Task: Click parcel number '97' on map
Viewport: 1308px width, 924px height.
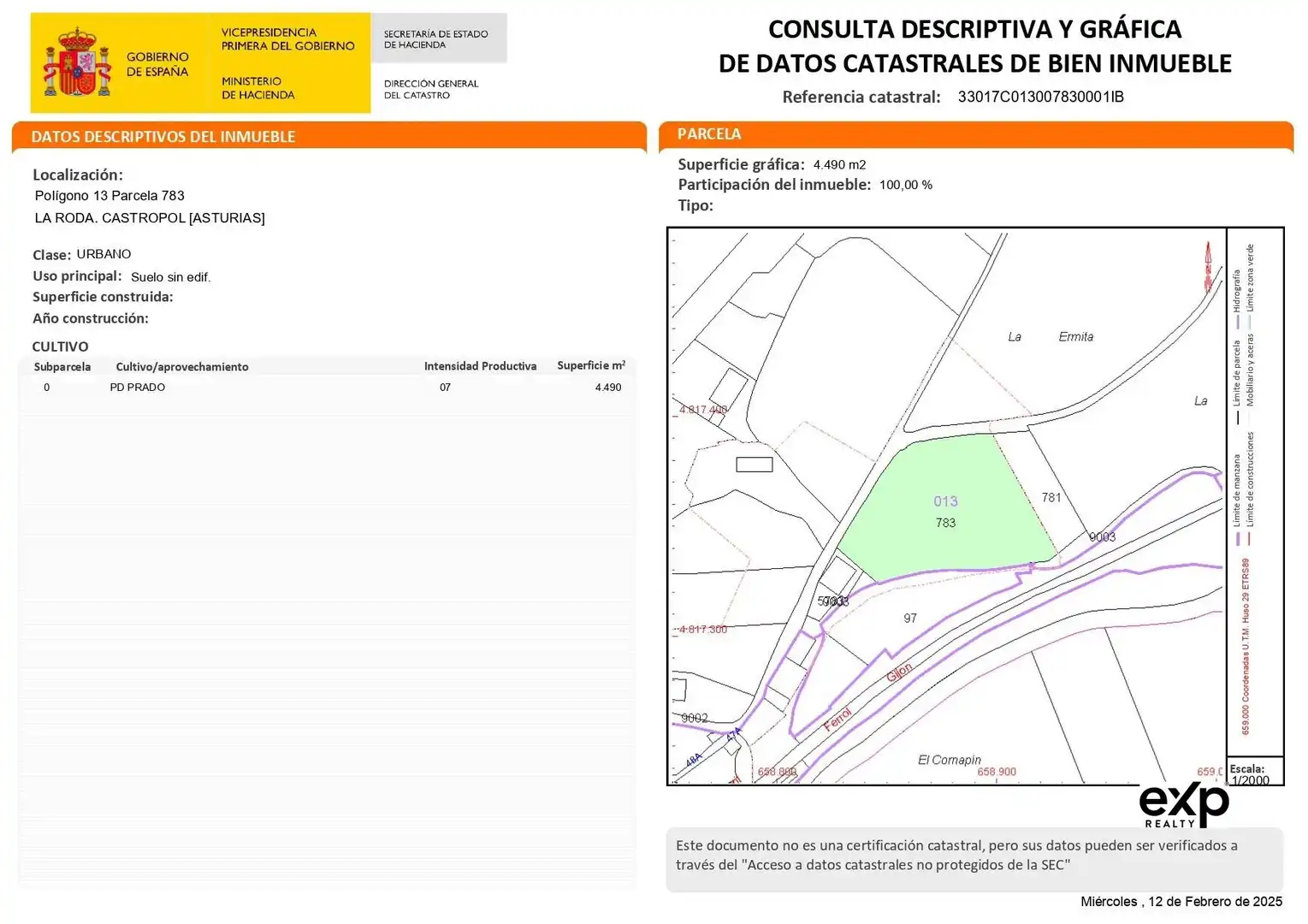Action: 910,618
